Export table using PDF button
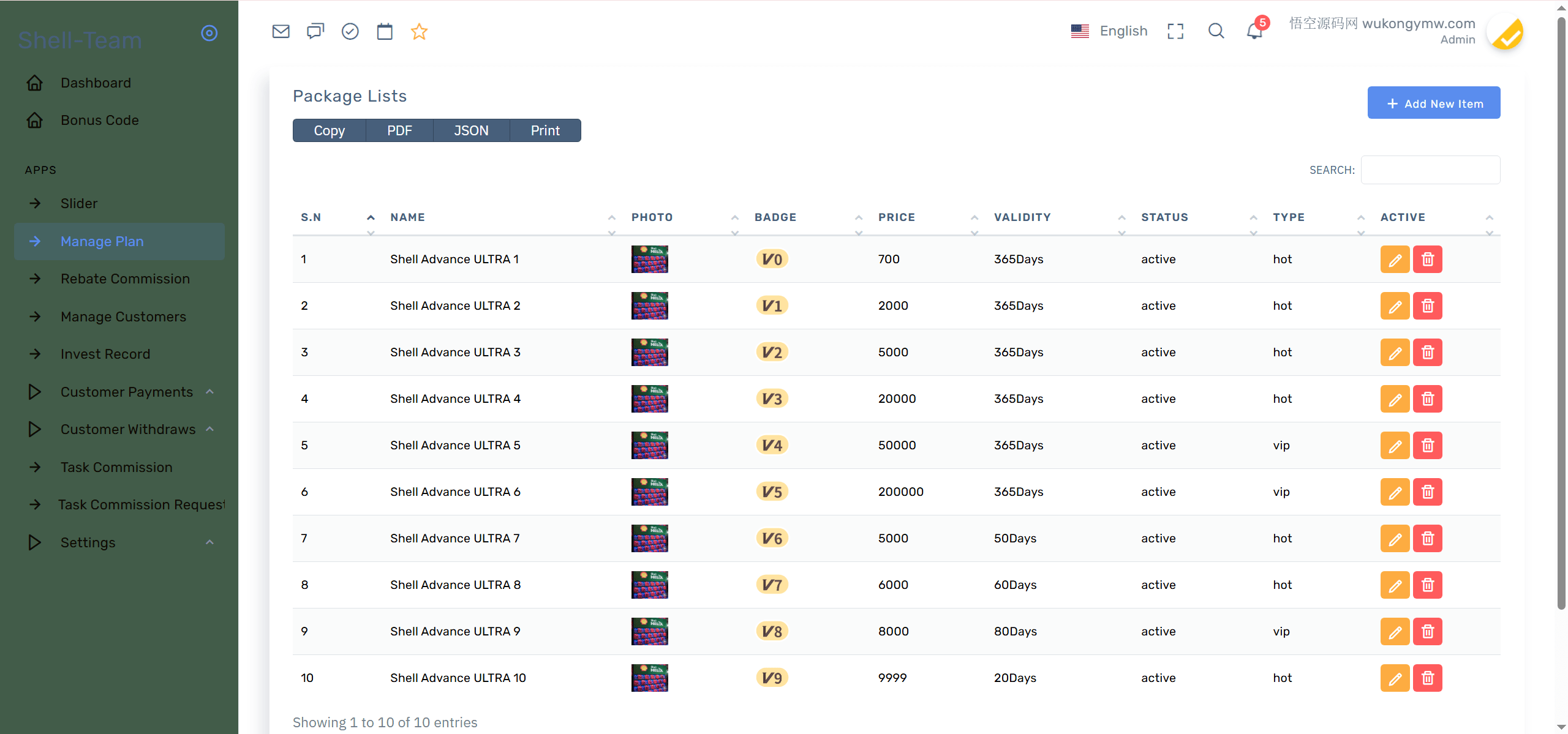1568x734 pixels. 399,130
